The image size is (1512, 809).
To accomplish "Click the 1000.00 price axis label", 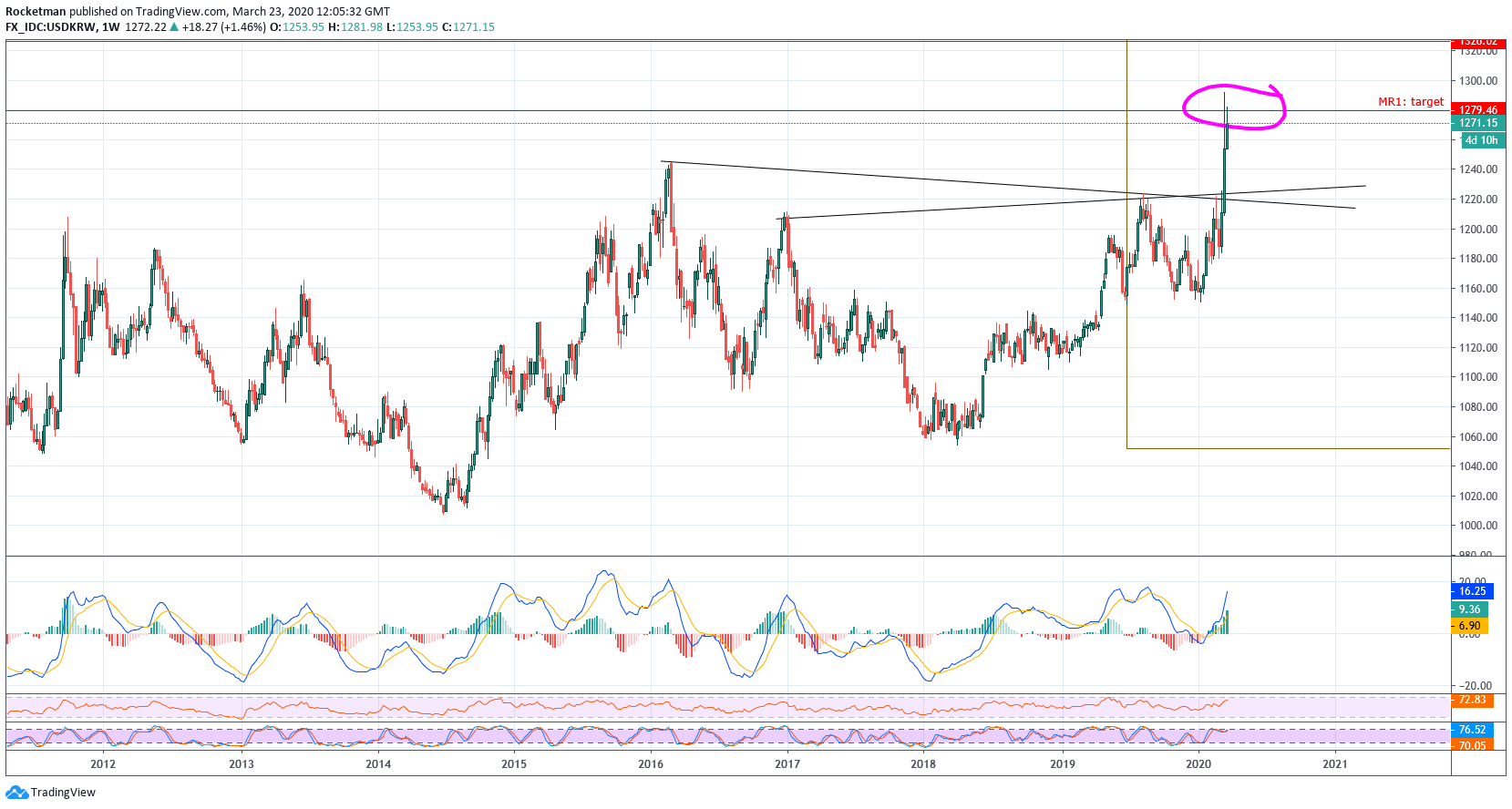I will (1478, 526).
